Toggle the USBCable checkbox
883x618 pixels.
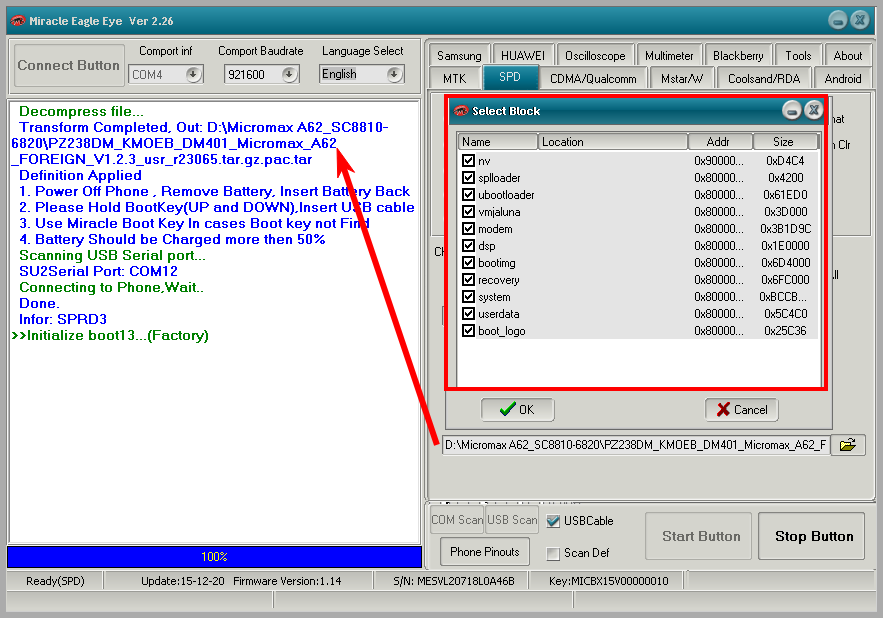tap(553, 521)
